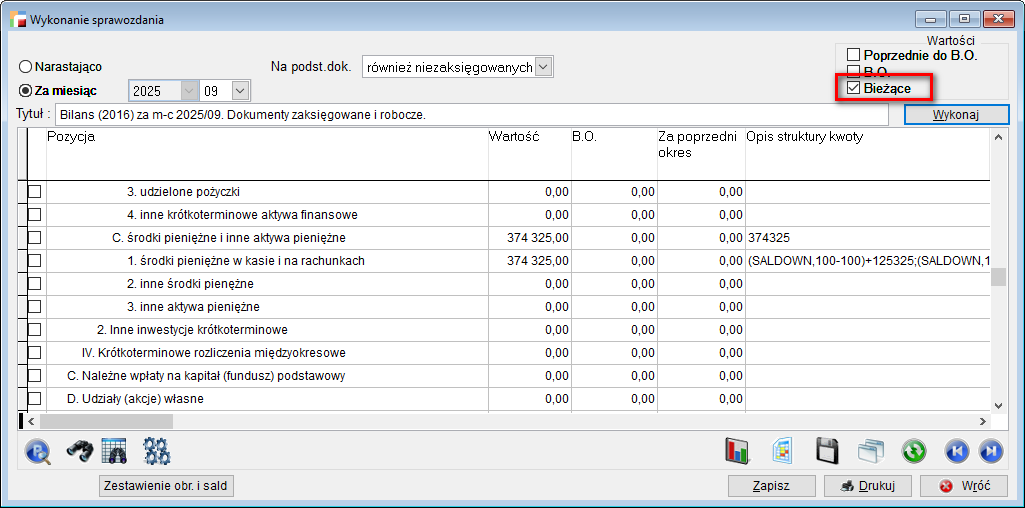Open the bar chart icon
The height and width of the screenshot is (508, 1025).
tap(738, 451)
